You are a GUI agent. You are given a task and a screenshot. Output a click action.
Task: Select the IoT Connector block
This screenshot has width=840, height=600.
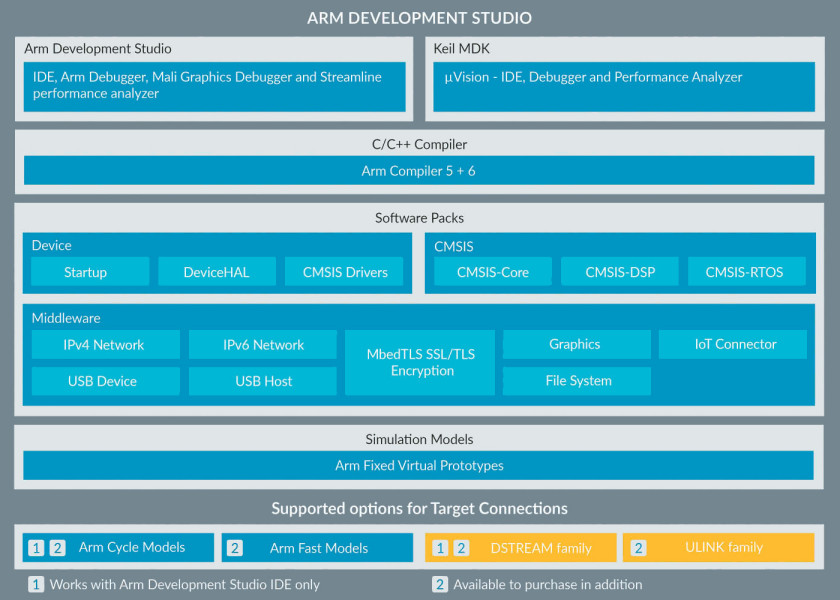click(x=733, y=344)
